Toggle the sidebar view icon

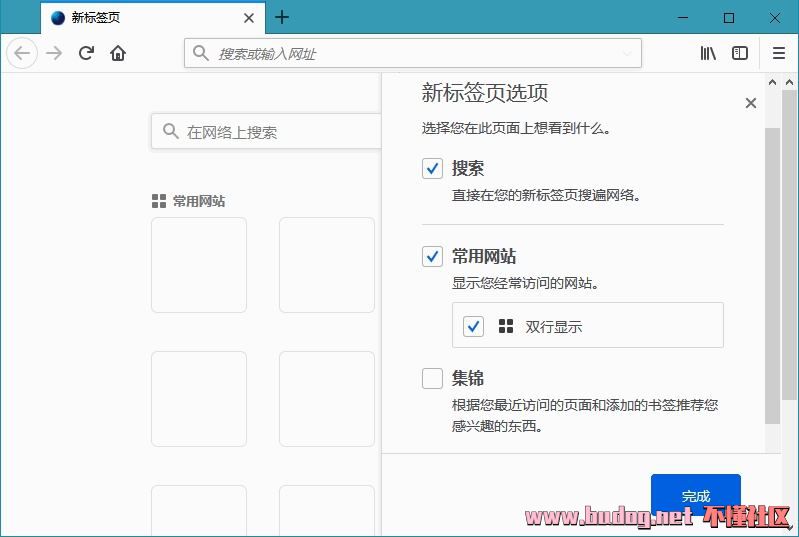[740, 53]
